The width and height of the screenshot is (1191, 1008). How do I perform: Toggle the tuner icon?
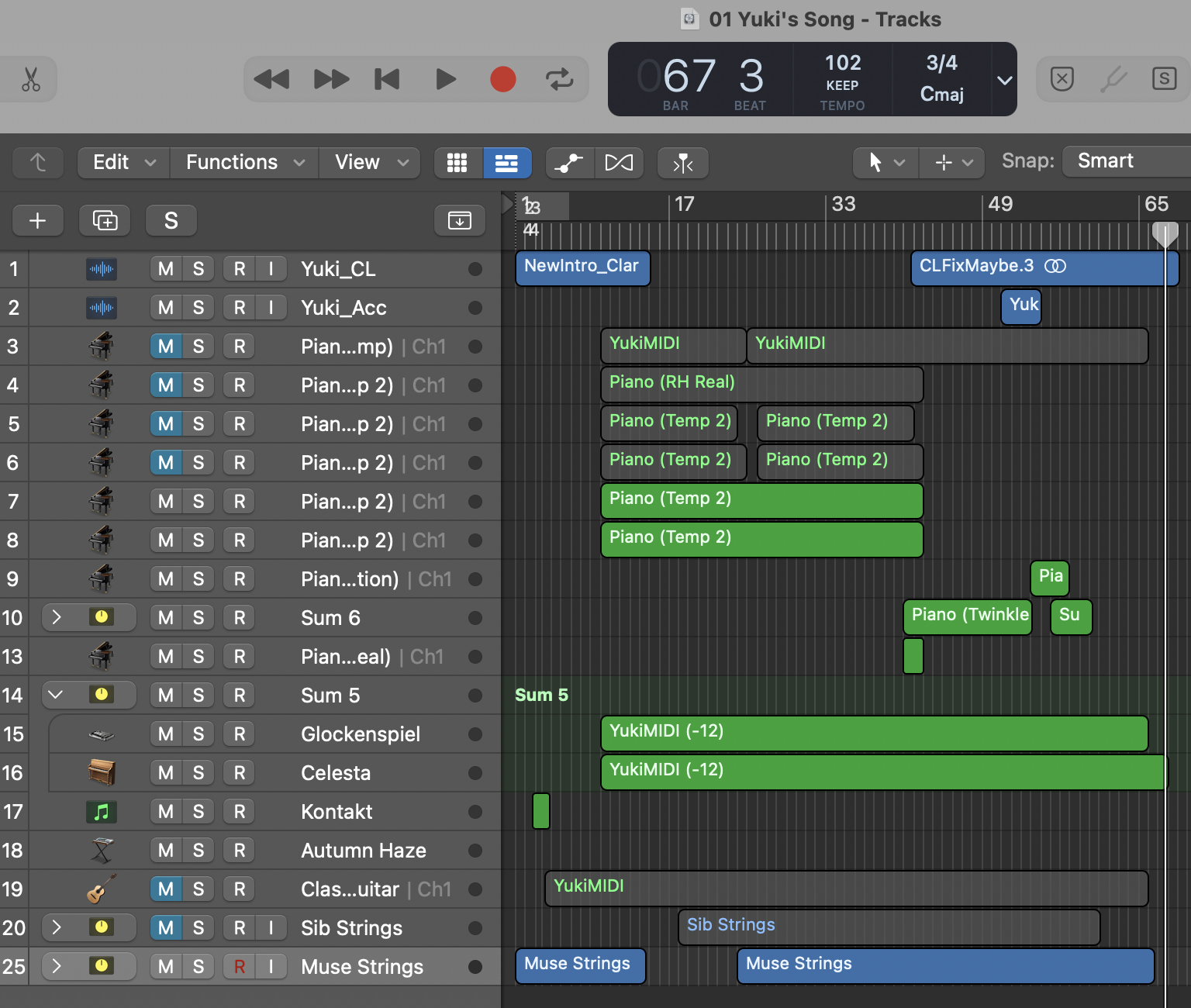(1113, 79)
